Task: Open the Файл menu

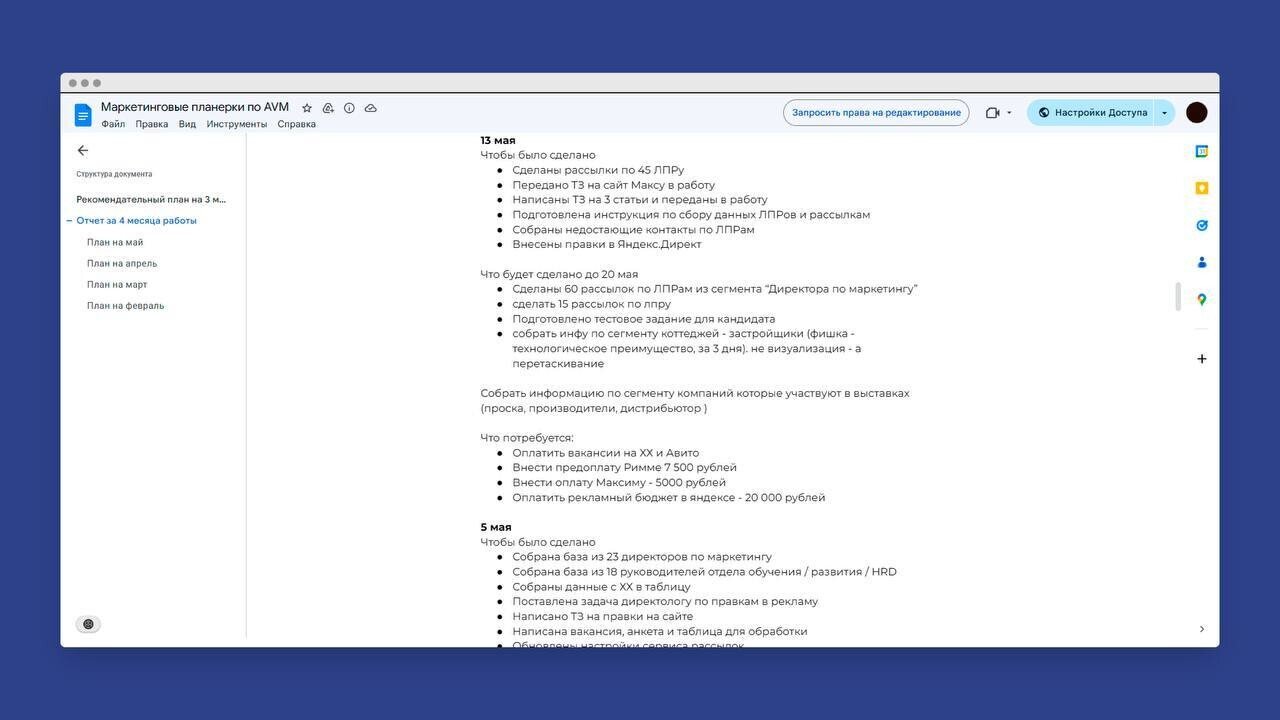Action: pyautogui.click(x=113, y=124)
